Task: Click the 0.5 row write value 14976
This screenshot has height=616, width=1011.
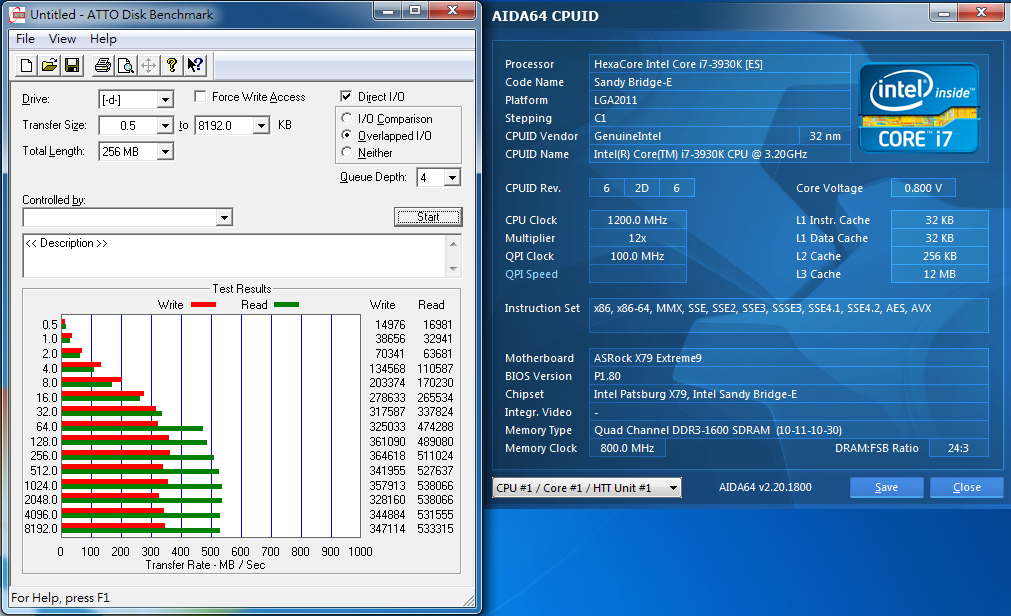Action: click(x=390, y=324)
